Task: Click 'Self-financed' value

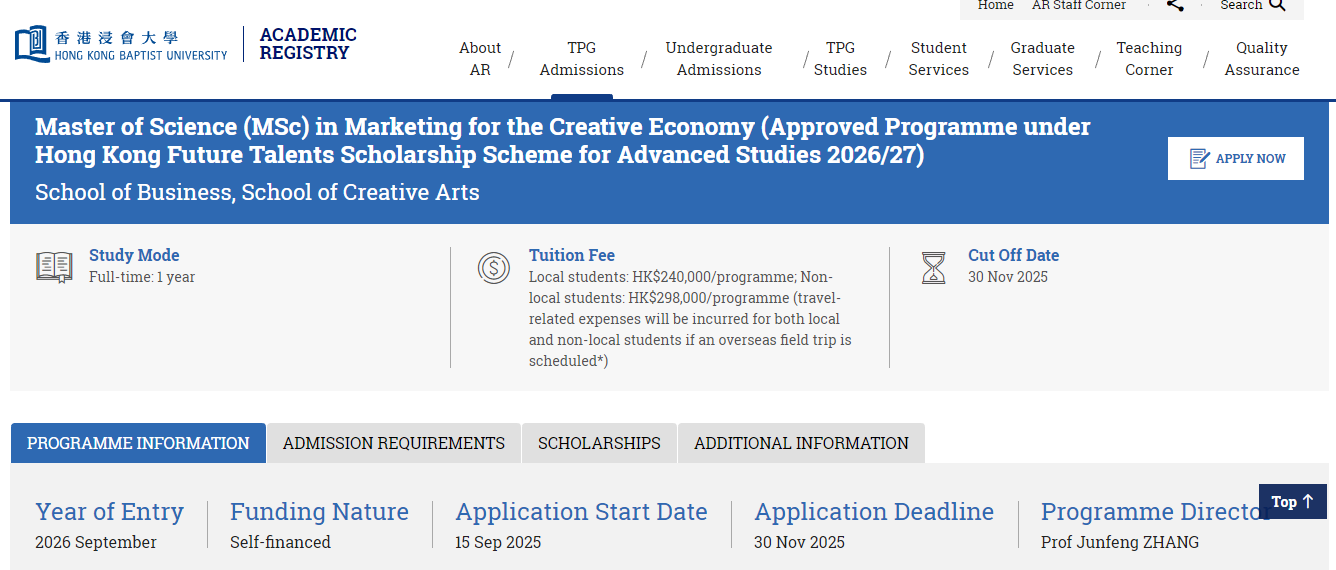Action: click(x=280, y=542)
